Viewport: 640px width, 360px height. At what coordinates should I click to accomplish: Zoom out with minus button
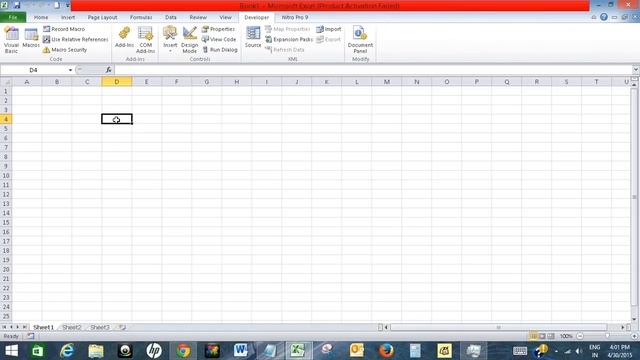580,336
